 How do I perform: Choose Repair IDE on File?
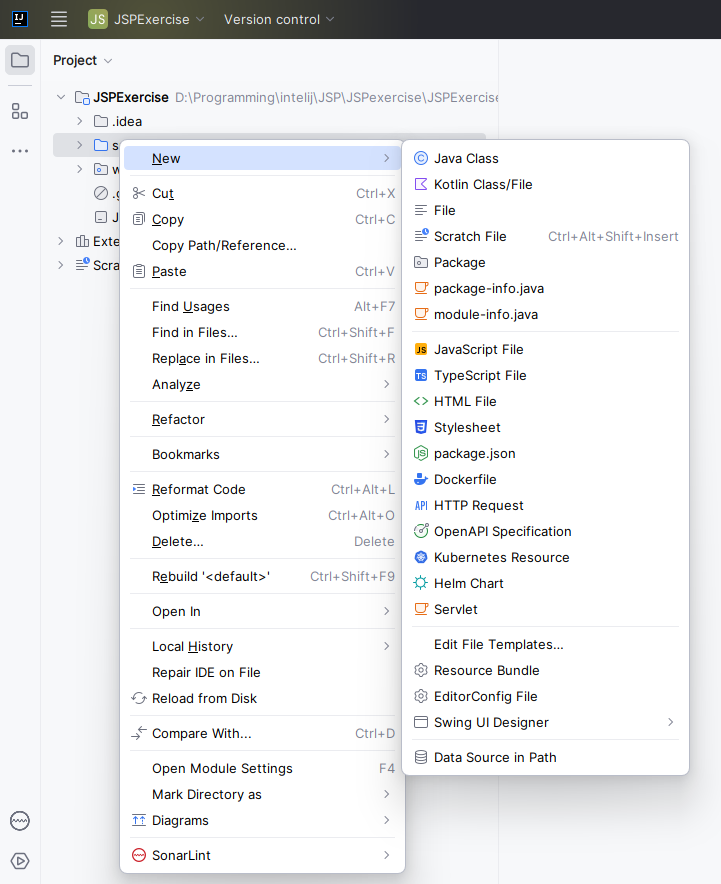click(262, 672)
